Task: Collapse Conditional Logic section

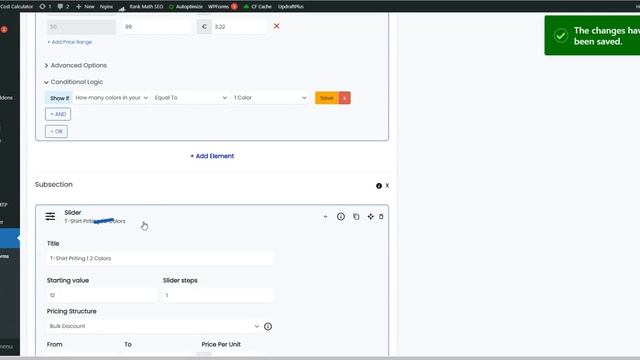Action: tap(73, 82)
